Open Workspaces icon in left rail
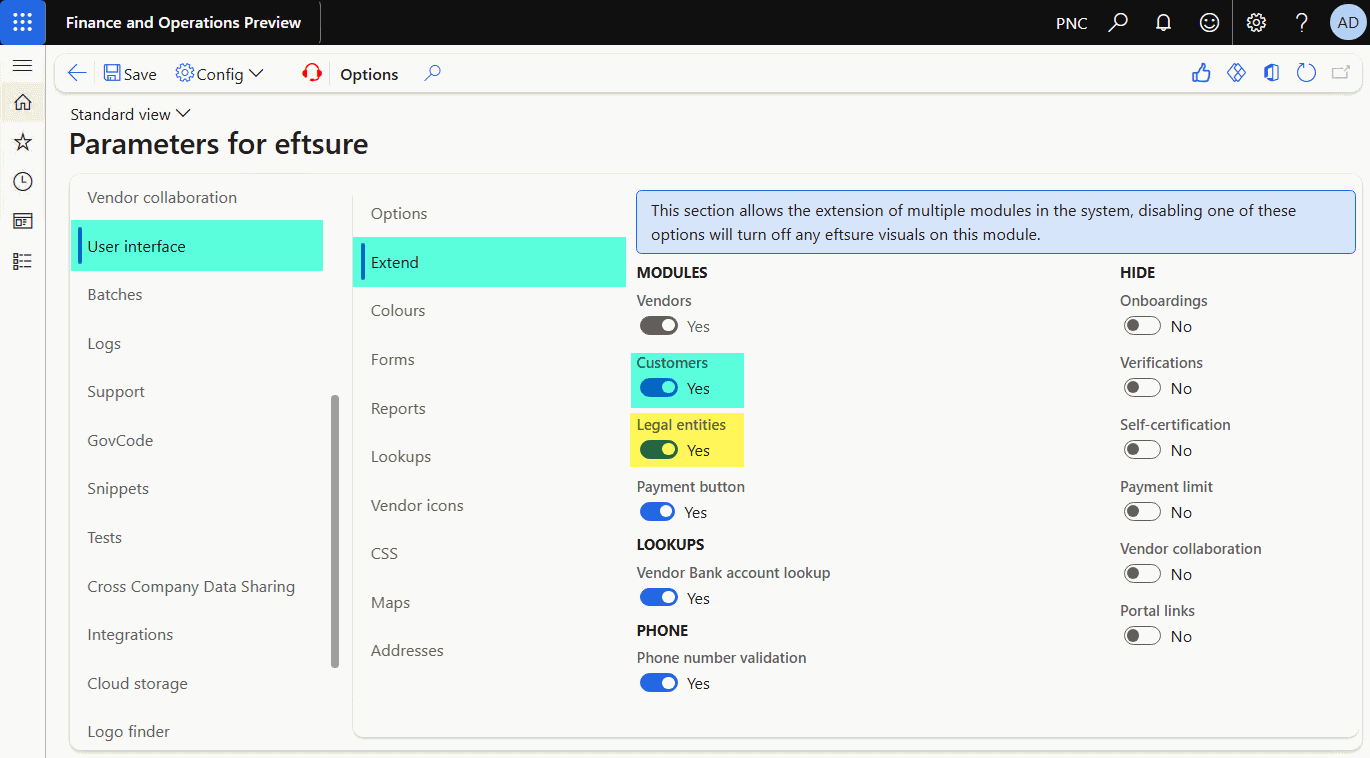 pyautogui.click(x=22, y=221)
